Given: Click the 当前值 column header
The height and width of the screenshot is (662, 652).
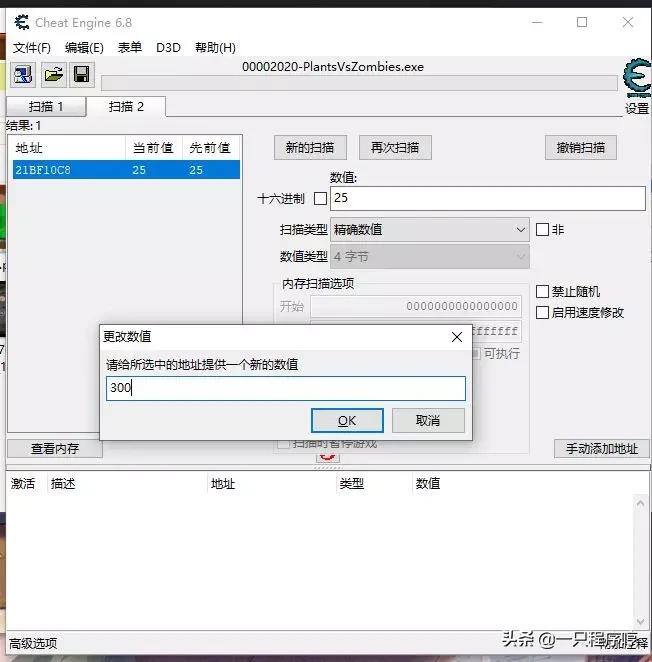Looking at the screenshot, I should click(x=154, y=148).
